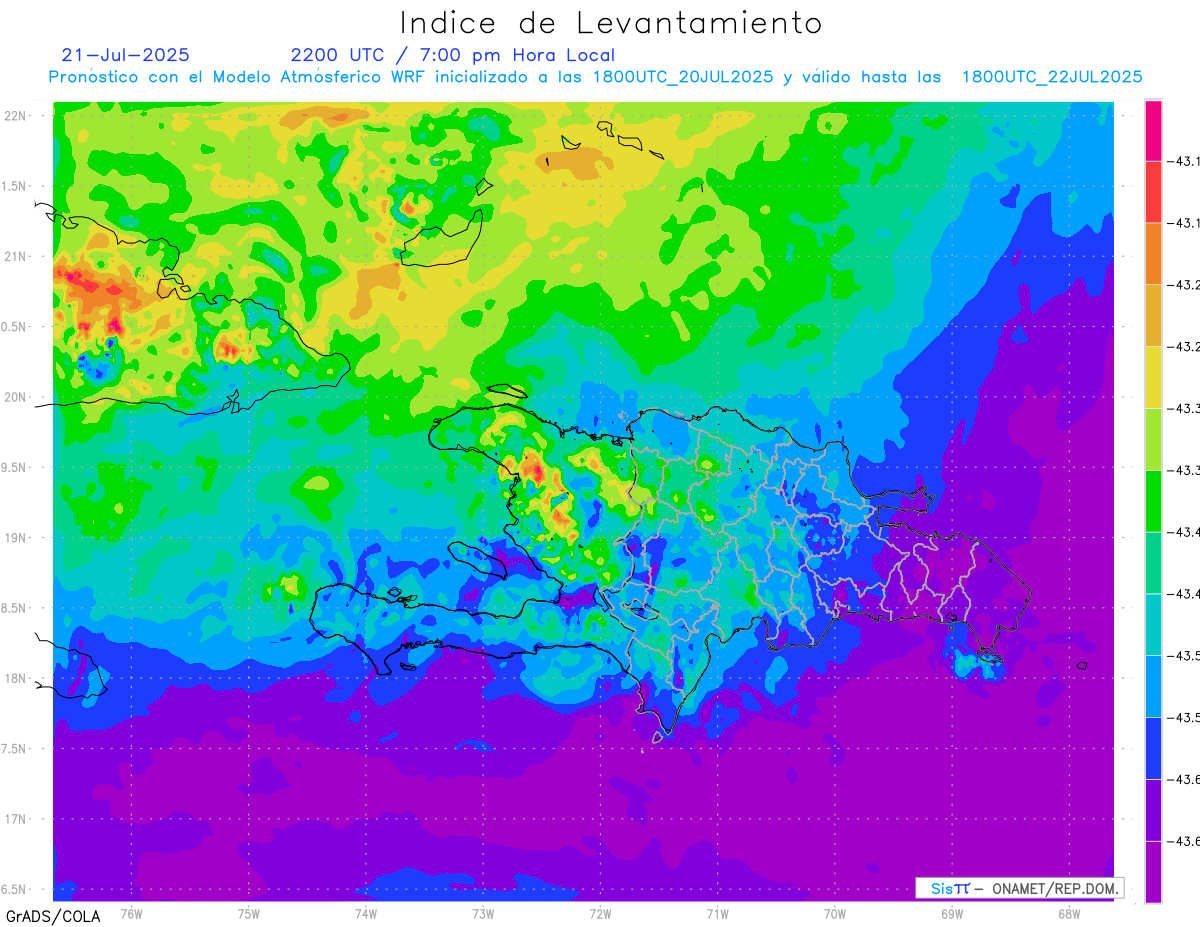Viewport: 1200px width, 927px height.
Task: Pick the deep royal-blue swatch on the color scale
Action: [x=1153, y=748]
